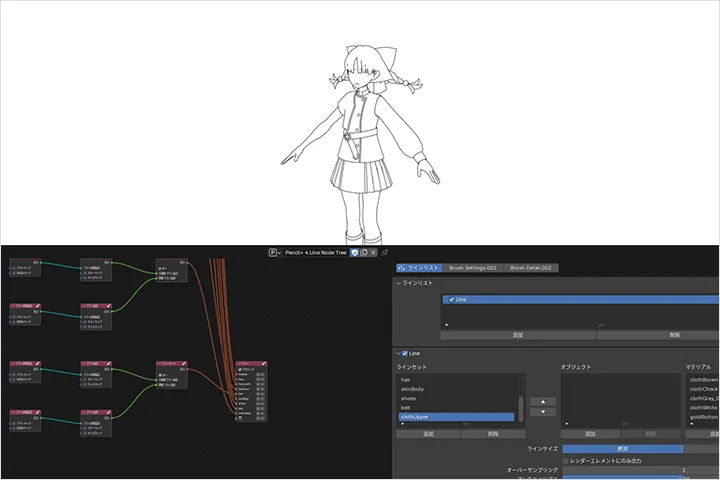The image size is (720, 480).
Task: Select clothGray in the material list
Action: coord(703,398)
